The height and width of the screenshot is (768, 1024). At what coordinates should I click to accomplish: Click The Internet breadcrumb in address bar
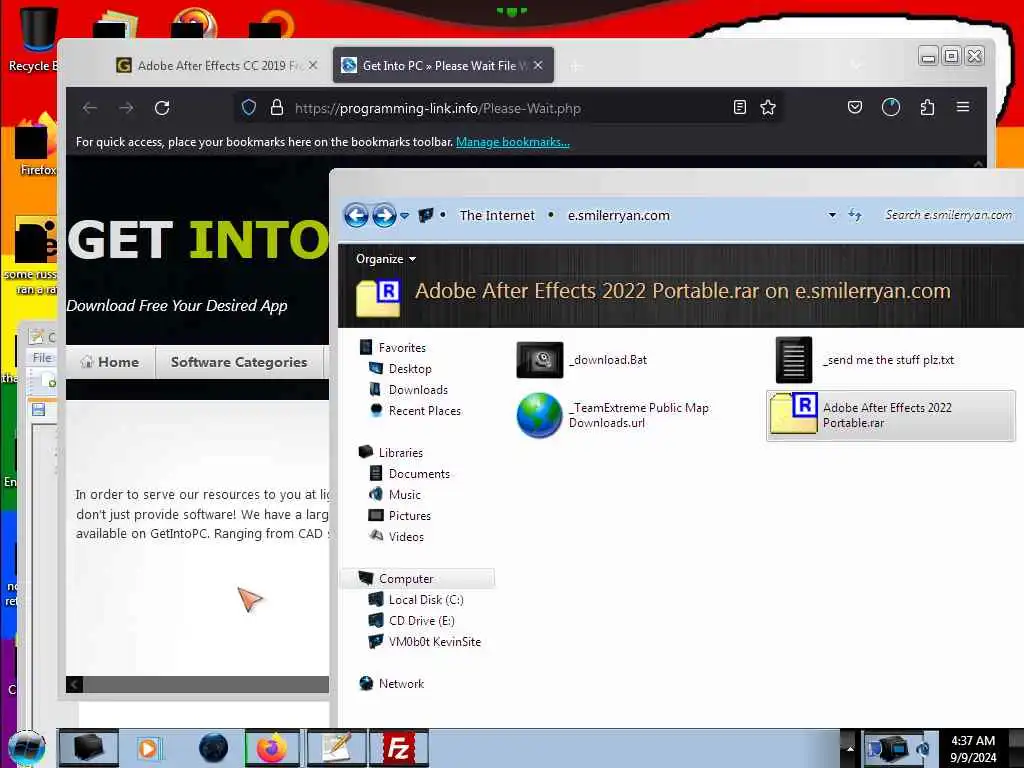pos(497,216)
